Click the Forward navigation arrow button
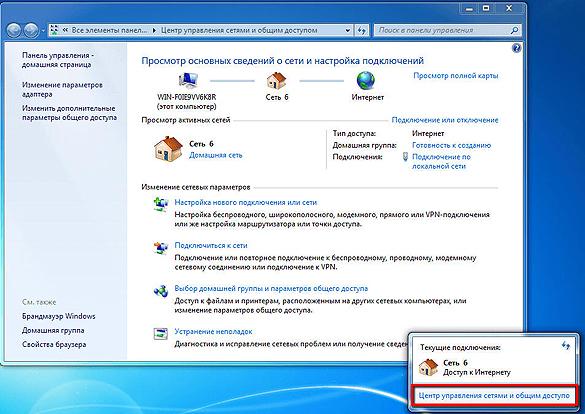Viewport: 585px width, 414px height. click(31, 30)
